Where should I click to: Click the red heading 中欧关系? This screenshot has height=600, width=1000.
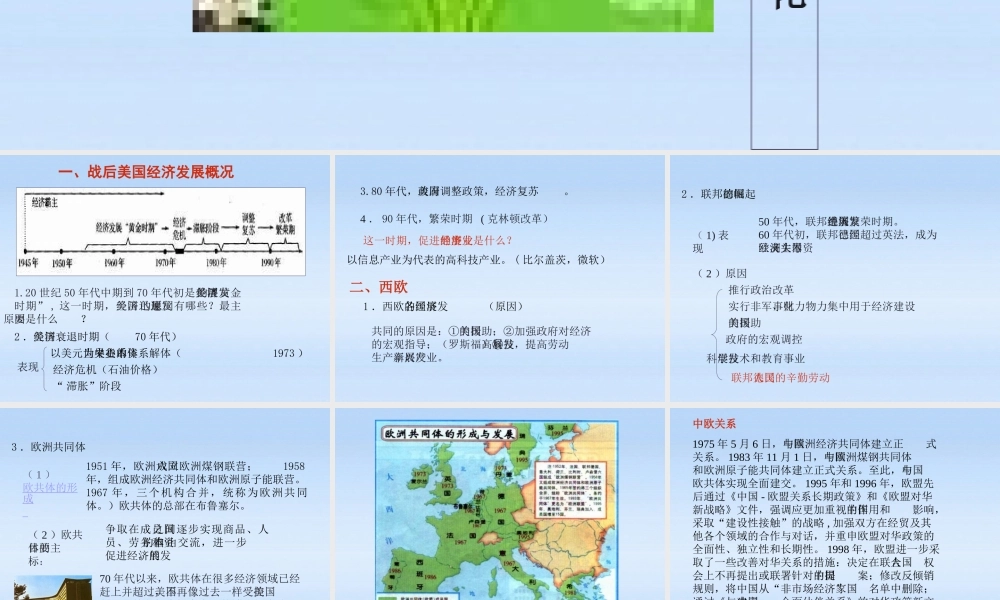714,423
